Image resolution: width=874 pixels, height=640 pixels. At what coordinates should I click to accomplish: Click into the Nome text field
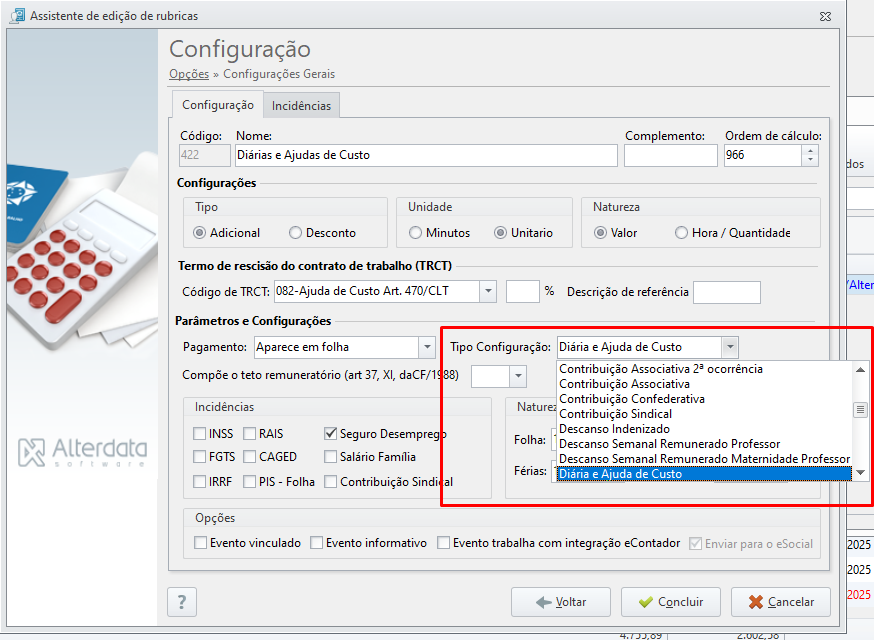426,155
